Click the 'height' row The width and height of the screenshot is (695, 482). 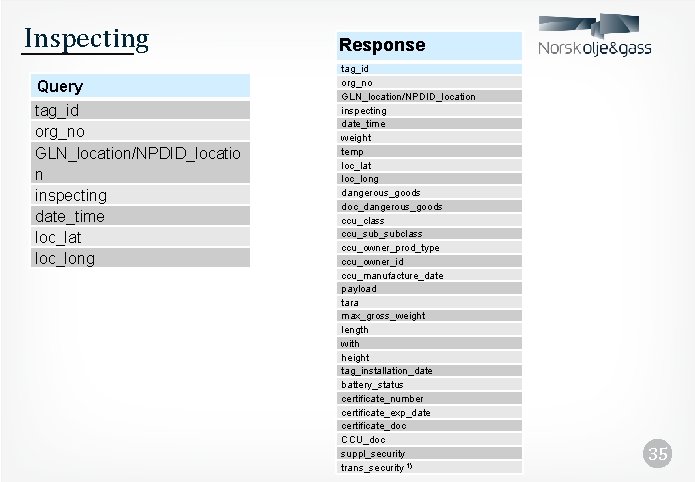(x=429, y=357)
